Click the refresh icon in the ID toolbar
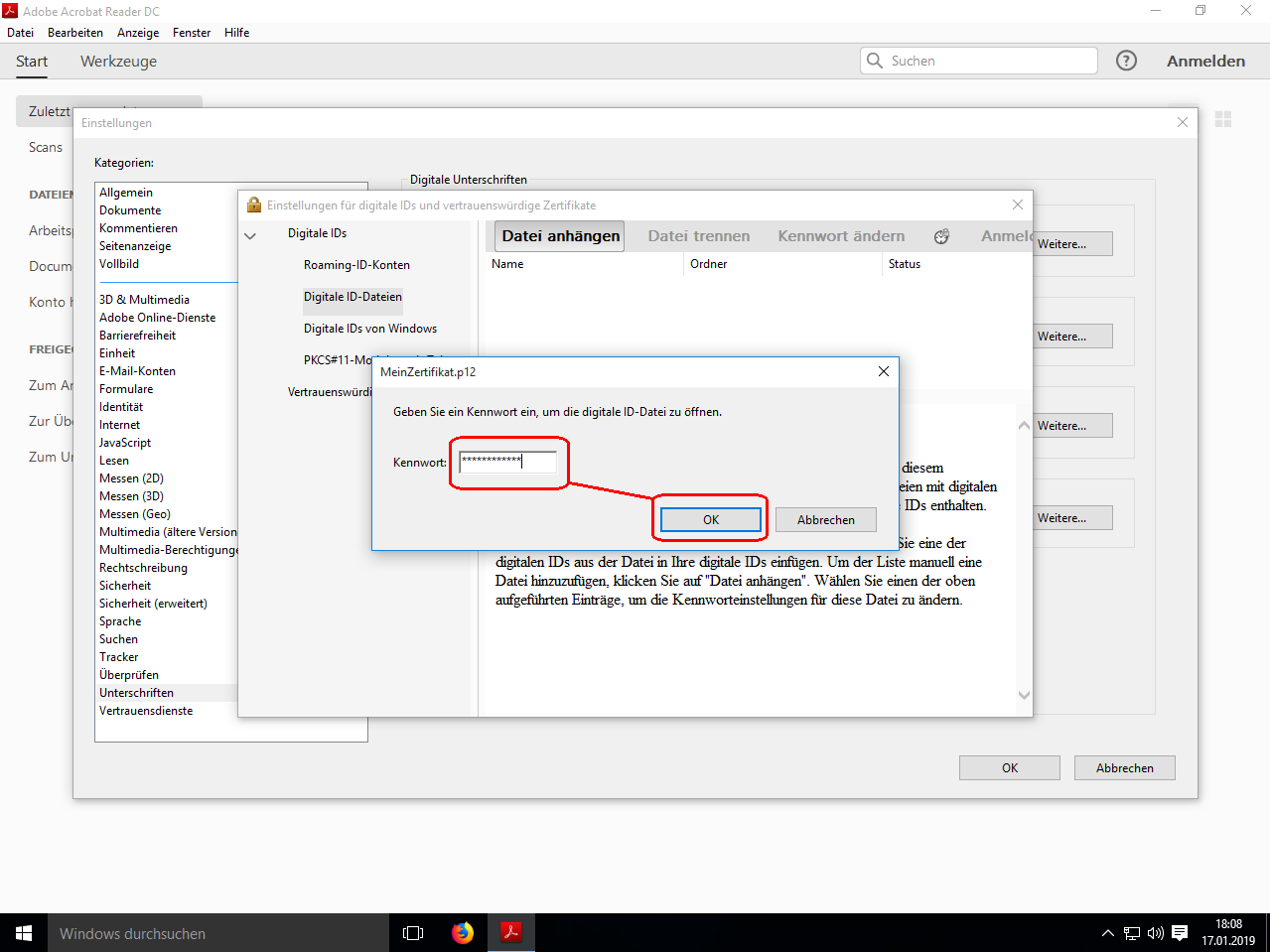 coord(941,236)
